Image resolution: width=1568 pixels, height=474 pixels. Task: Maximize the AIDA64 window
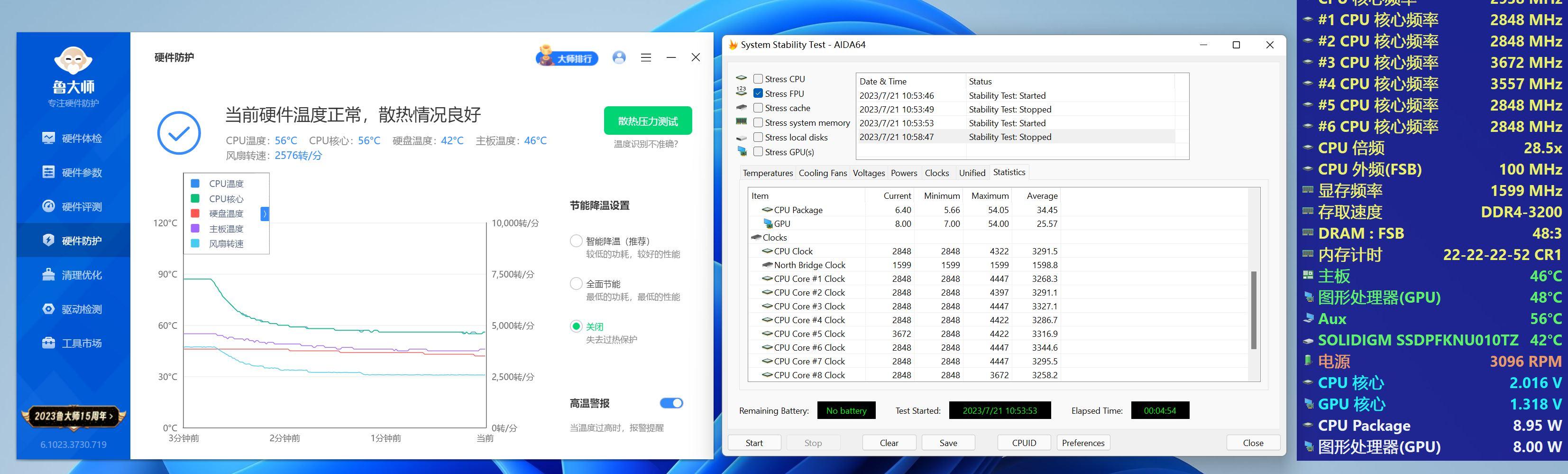click(x=1236, y=45)
